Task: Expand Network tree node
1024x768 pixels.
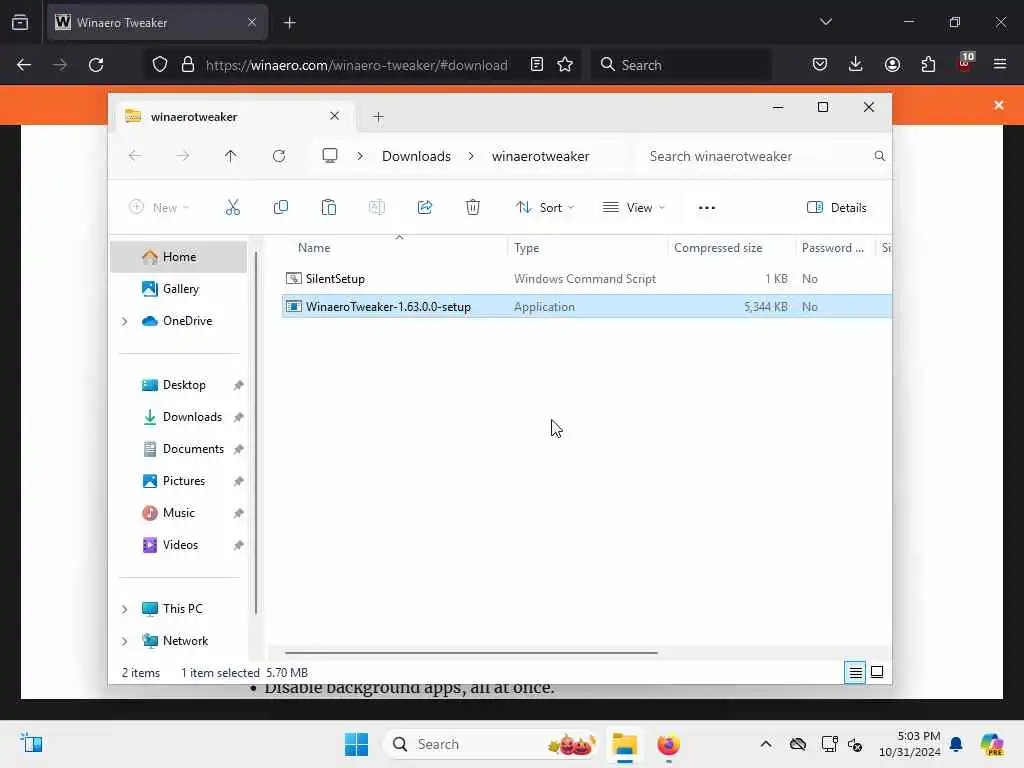Action: click(x=125, y=641)
